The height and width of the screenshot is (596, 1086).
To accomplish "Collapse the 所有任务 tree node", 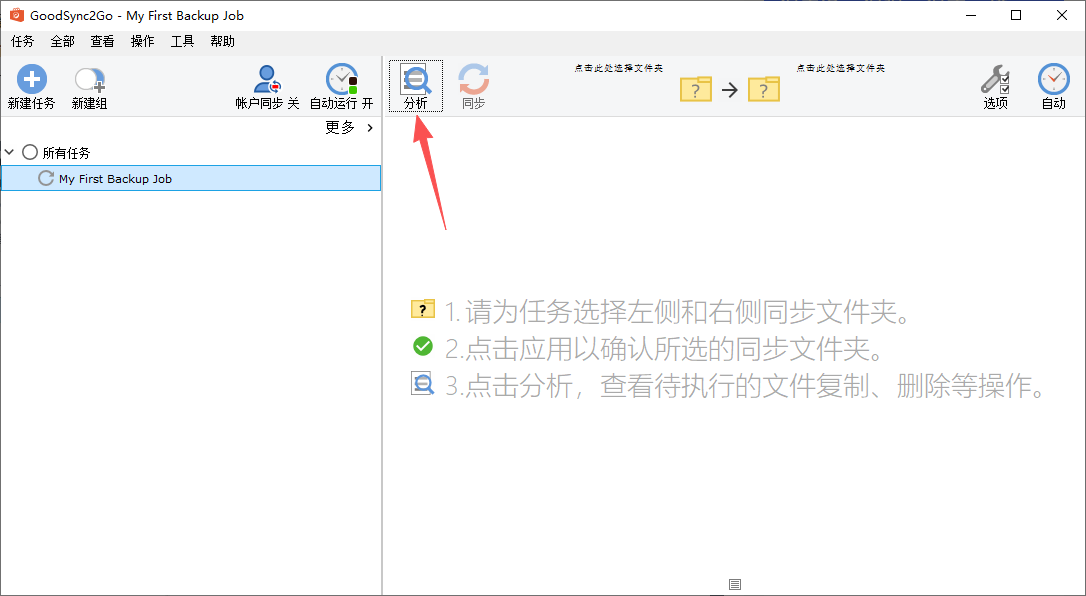I will point(10,152).
